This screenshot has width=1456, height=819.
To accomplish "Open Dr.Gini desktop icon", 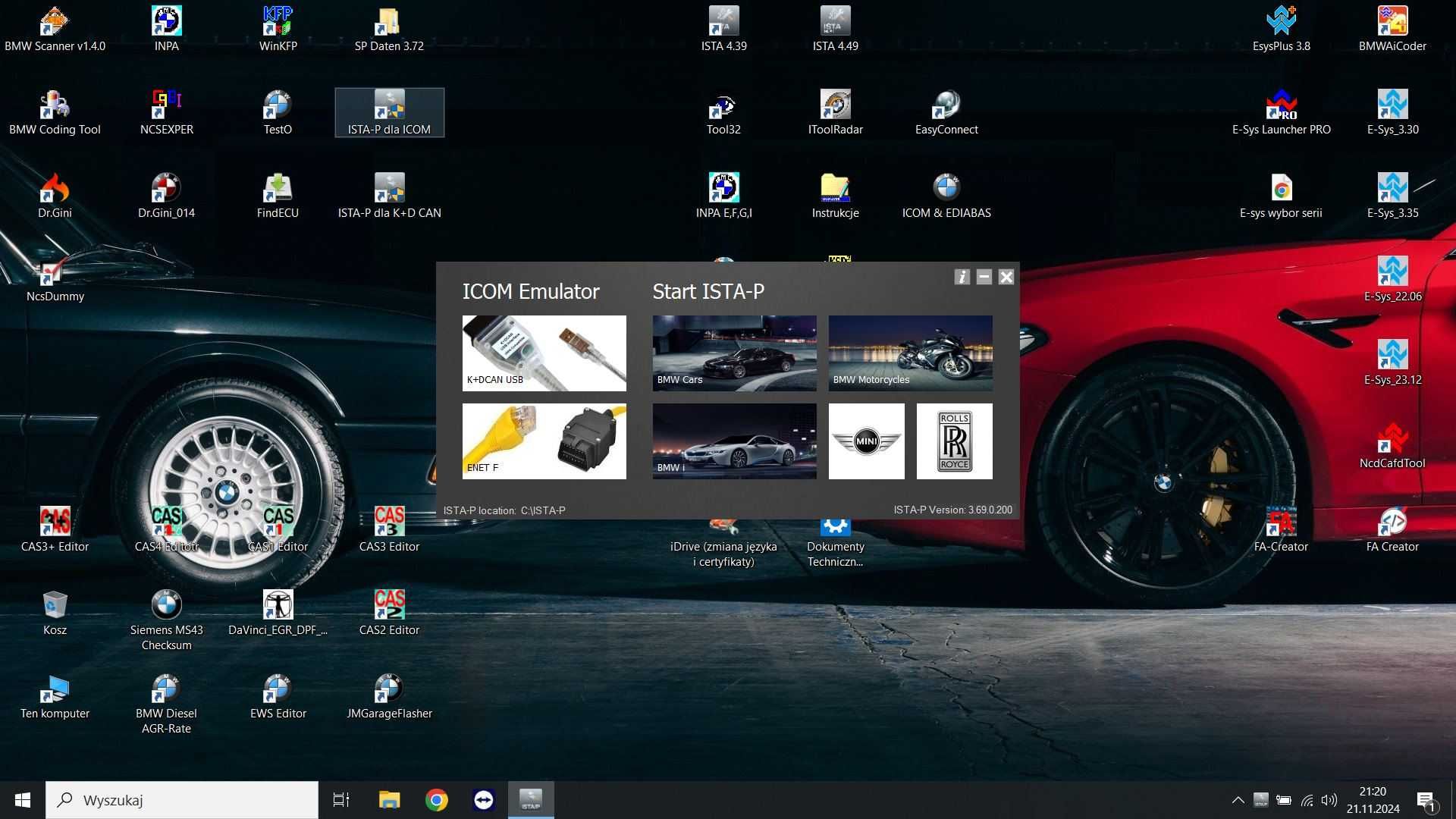I will [55, 197].
